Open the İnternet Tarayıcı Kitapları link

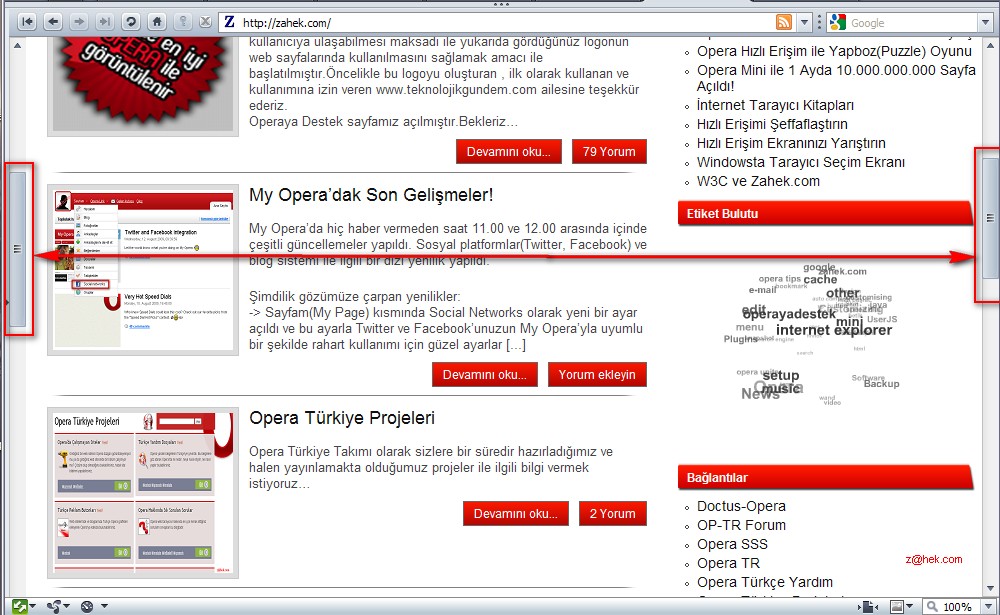775,105
